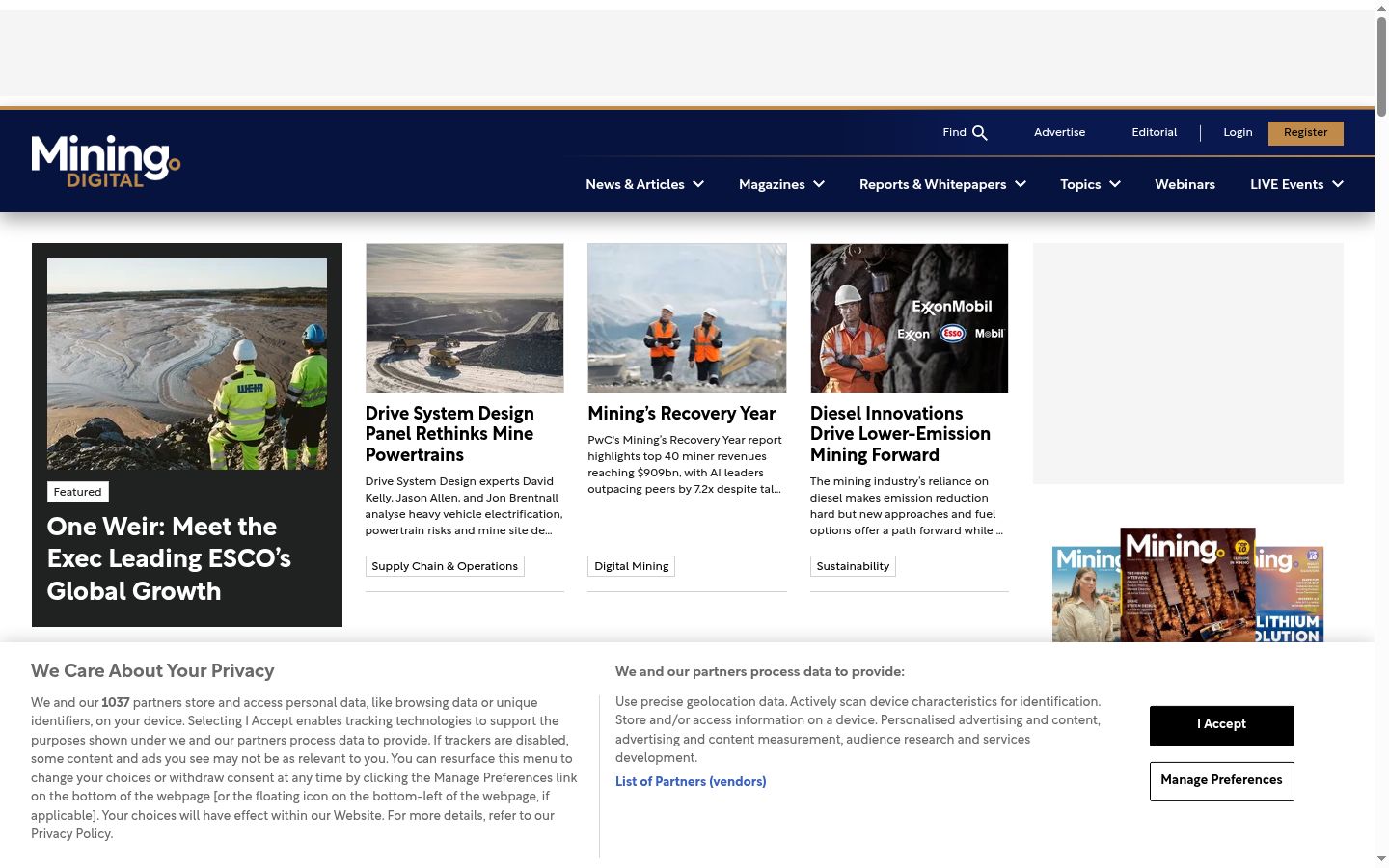Screen dimensions: 1389x868
Task: Open List of Partners (vendors) link
Action: tap(691, 781)
